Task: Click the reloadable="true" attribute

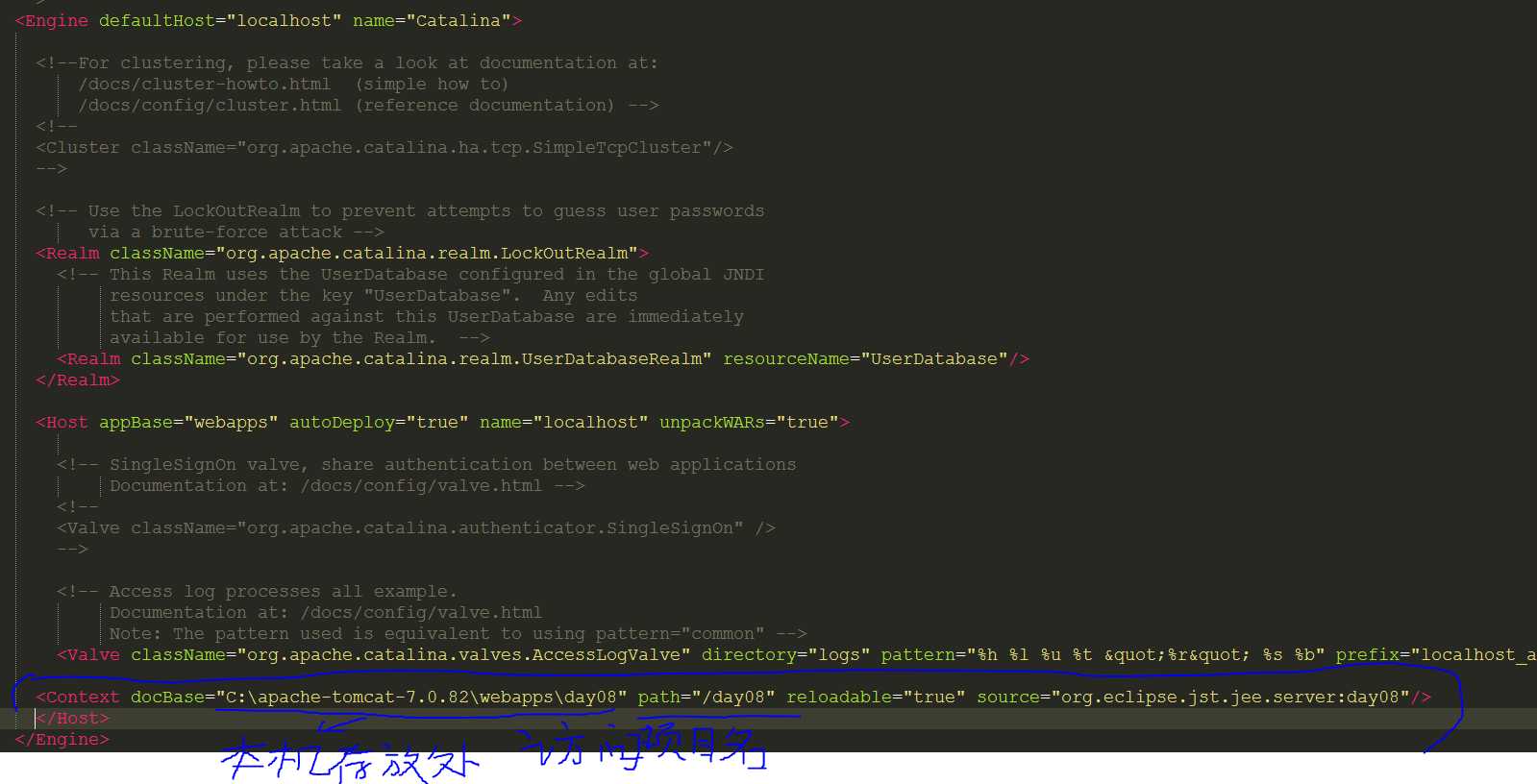Action: [x=876, y=697]
